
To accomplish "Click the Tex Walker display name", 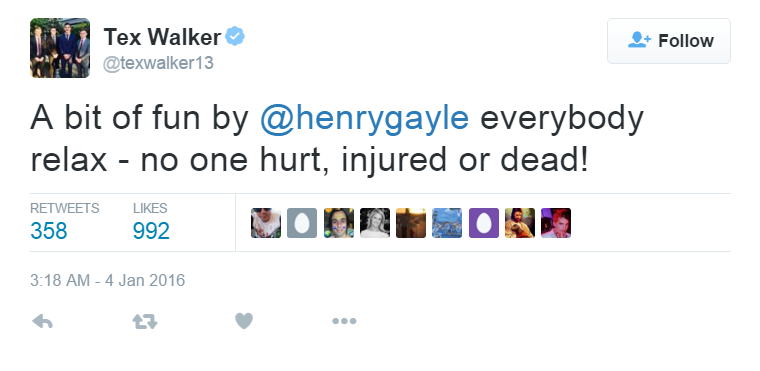I will [162, 37].
